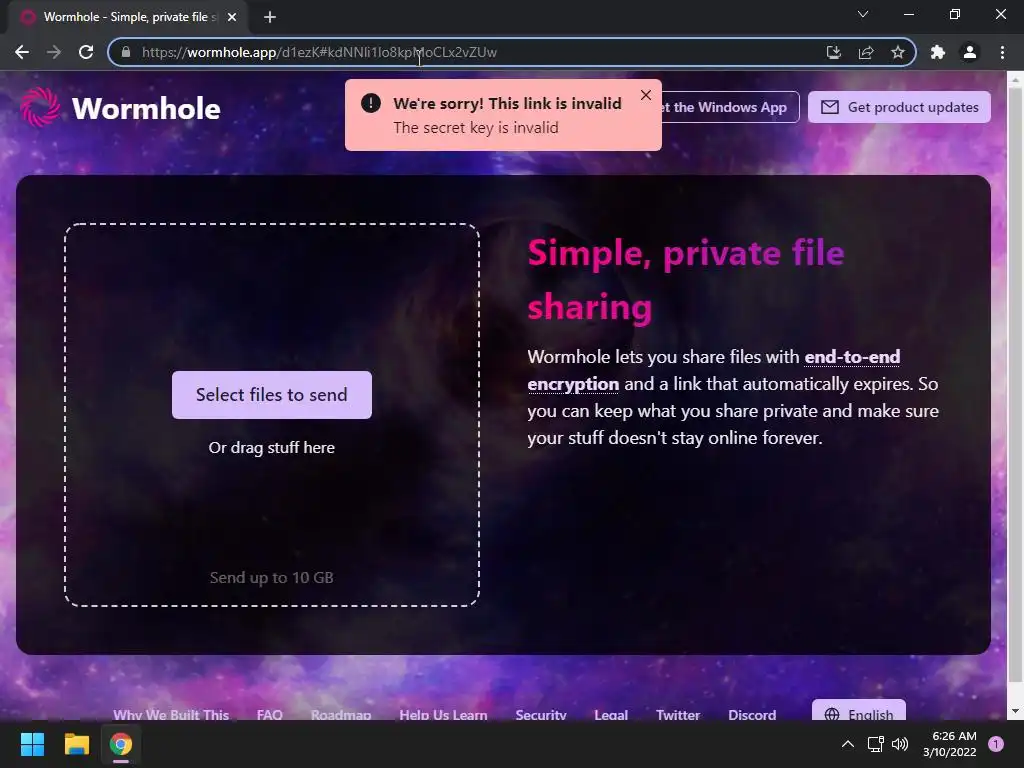Viewport: 1024px width, 768px height.
Task: Click the Get the Windows App button
Action: (730, 107)
